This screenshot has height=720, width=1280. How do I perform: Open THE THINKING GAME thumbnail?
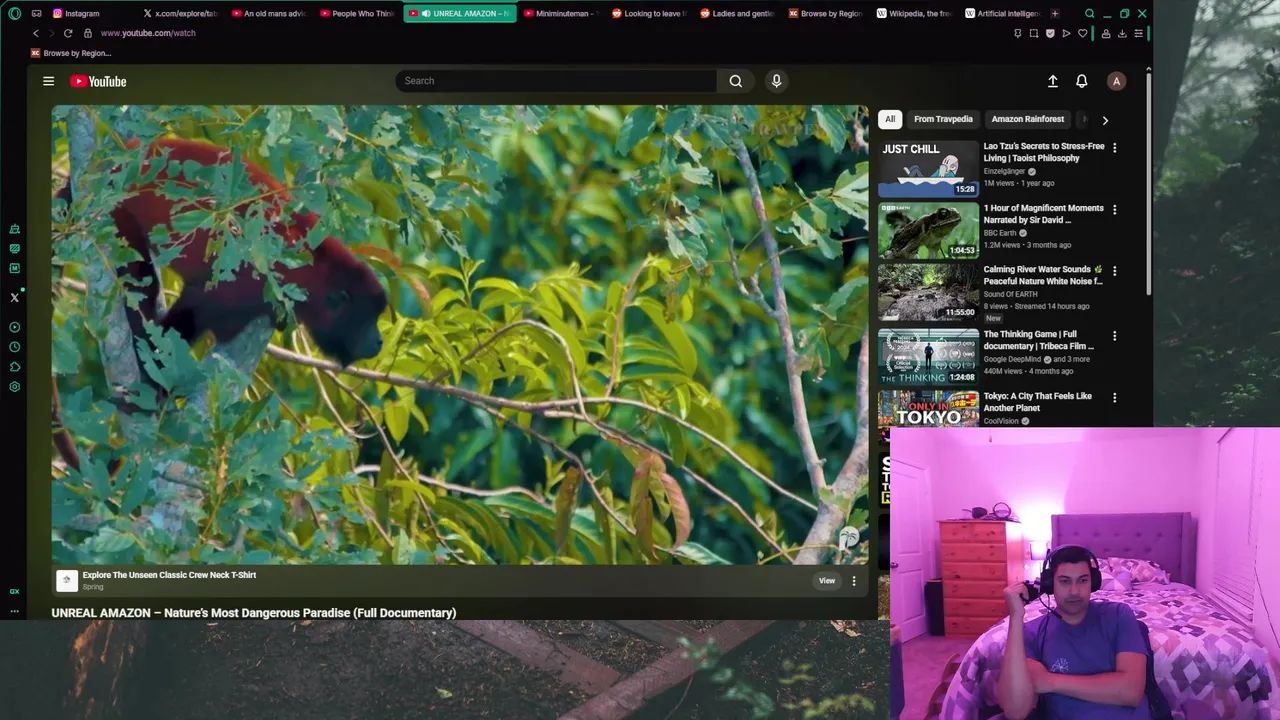coord(929,356)
